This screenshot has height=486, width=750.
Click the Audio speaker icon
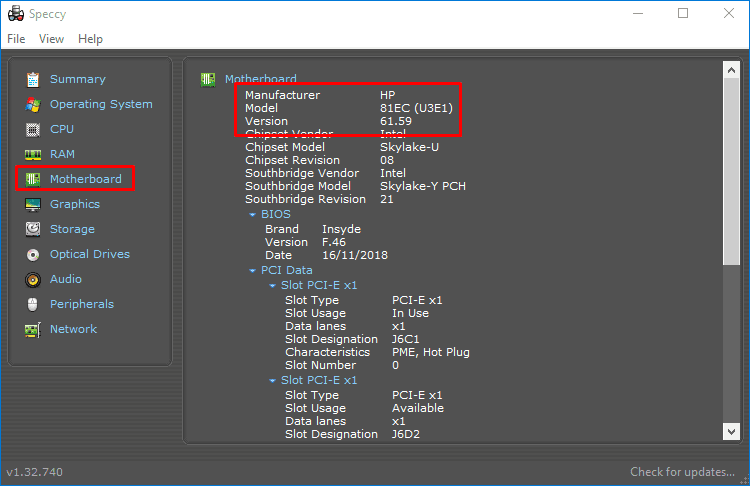pos(33,279)
